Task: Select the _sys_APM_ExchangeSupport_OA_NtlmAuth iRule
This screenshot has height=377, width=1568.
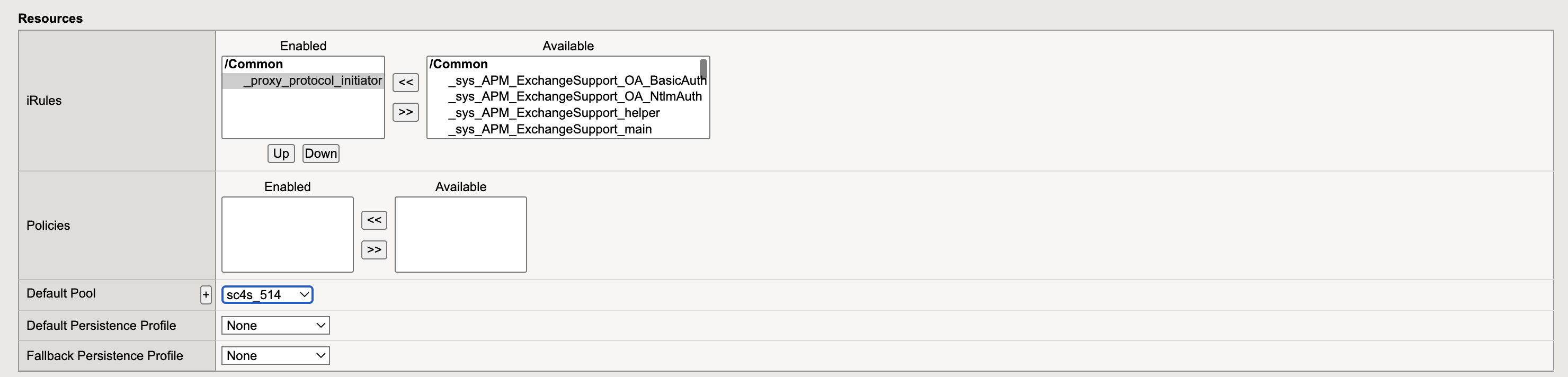Action: pos(575,96)
